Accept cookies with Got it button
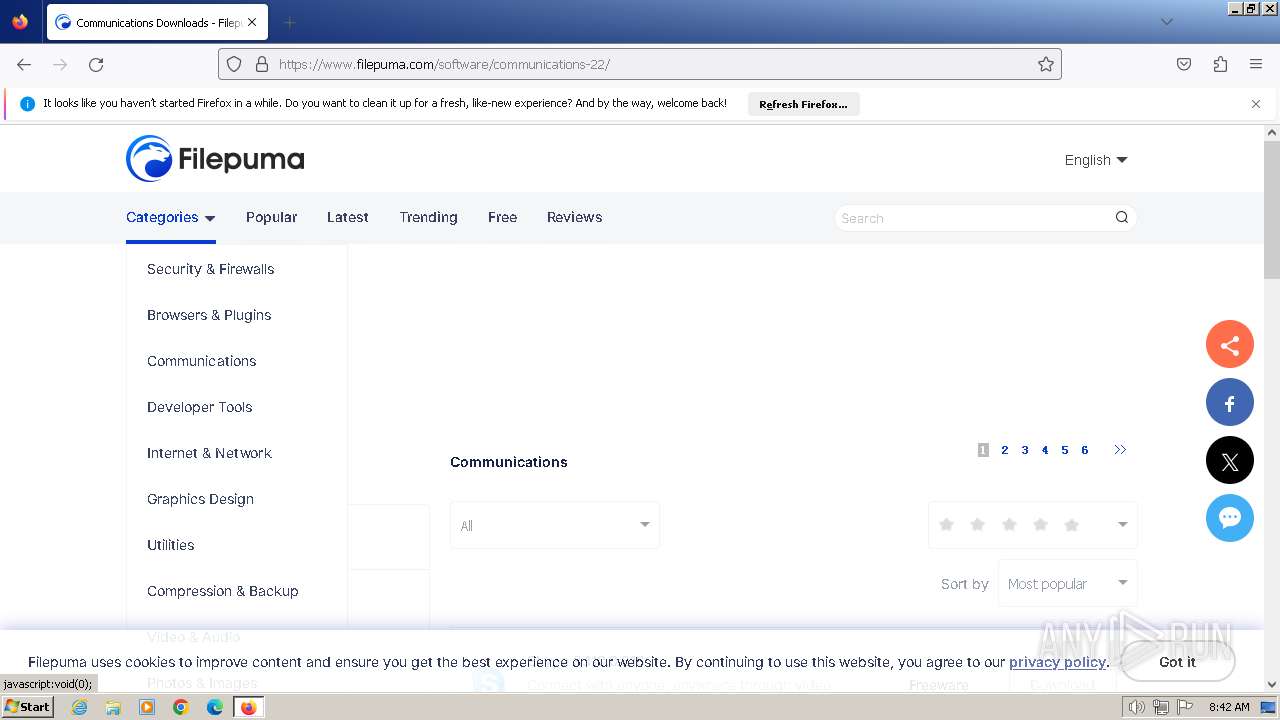Image resolution: width=1280 pixels, height=720 pixels. [x=1177, y=662]
